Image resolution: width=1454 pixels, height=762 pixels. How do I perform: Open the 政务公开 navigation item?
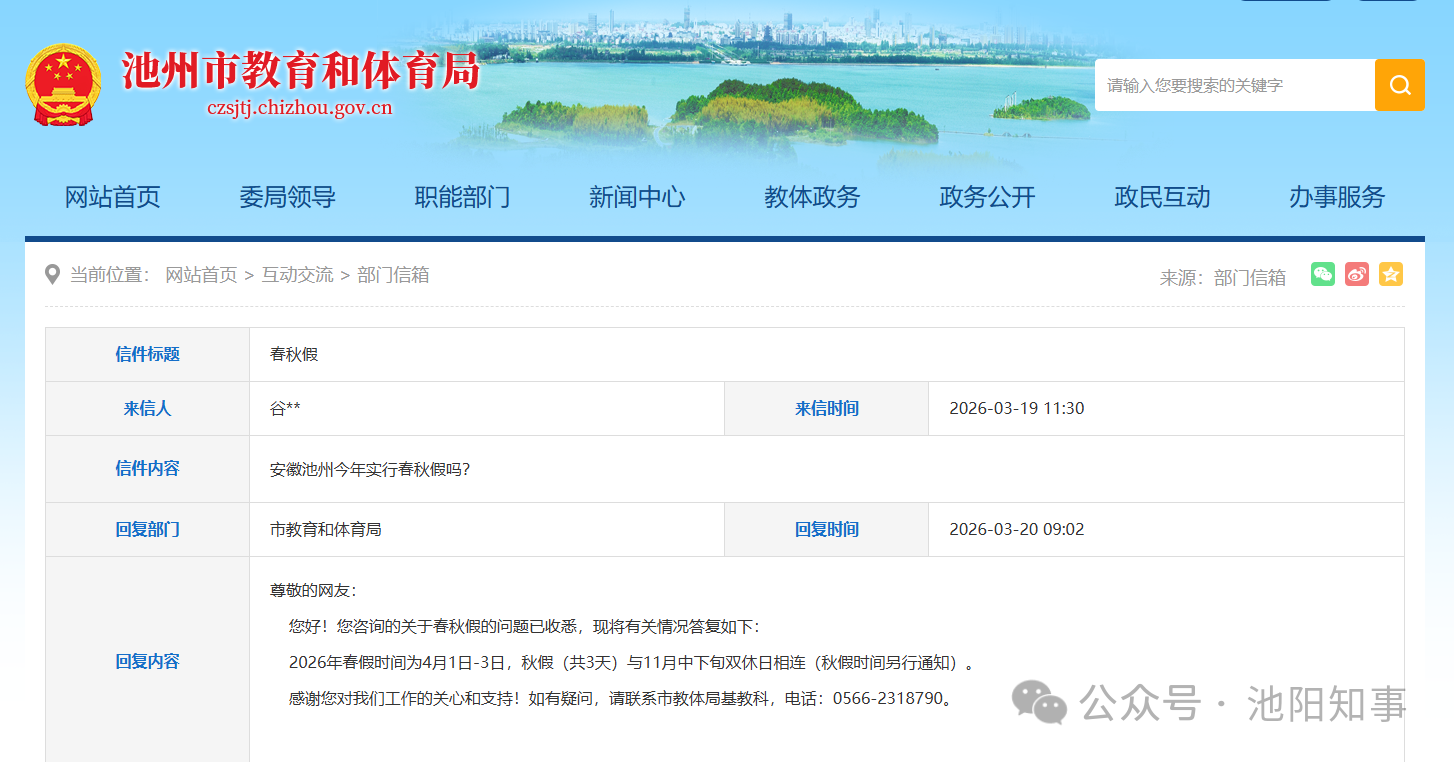(x=987, y=197)
